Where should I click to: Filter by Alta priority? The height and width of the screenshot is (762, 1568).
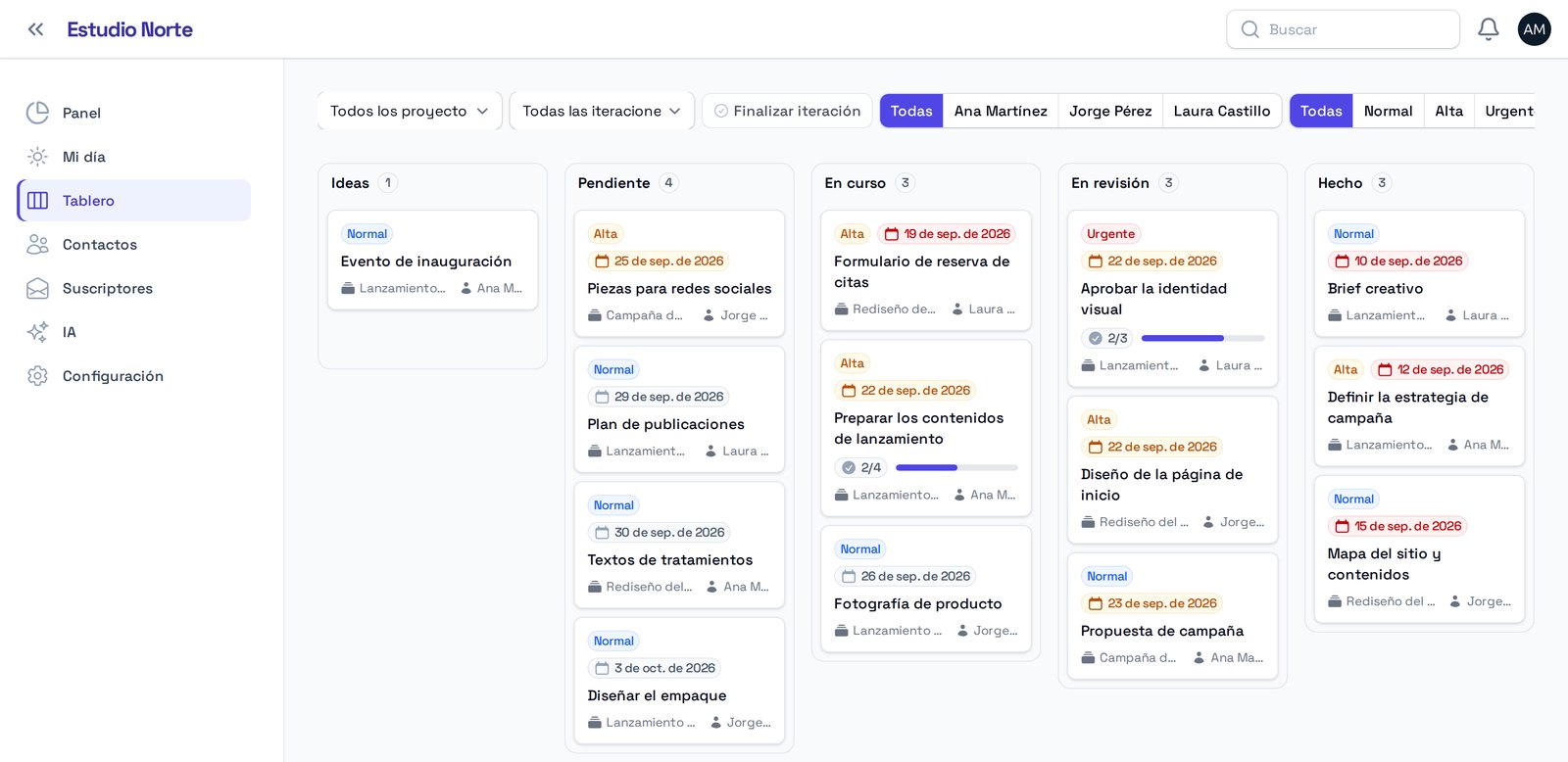[x=1448, y=111]
